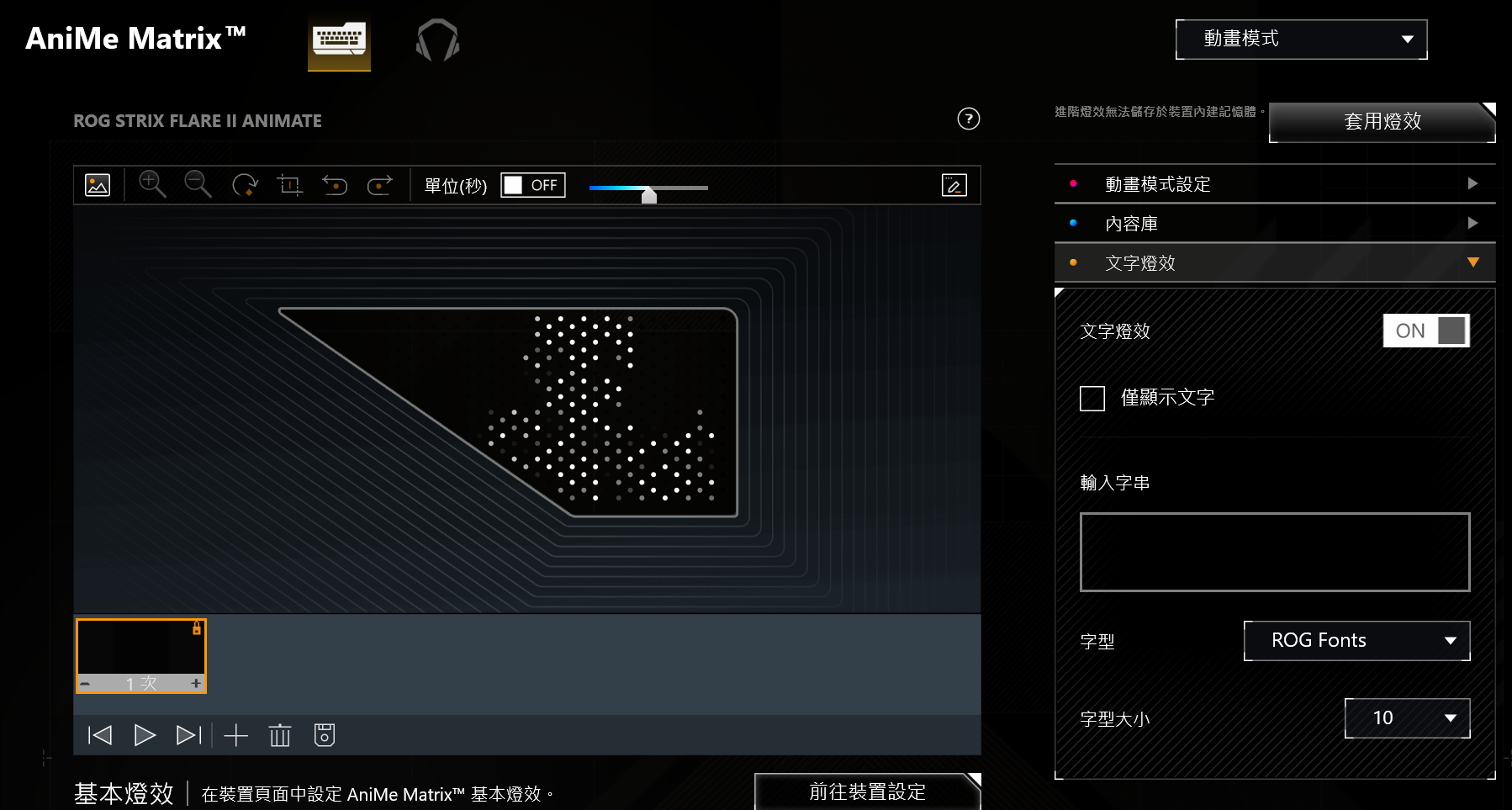Image resolution: width=1512 pixels, height=810 pixels.
Task: Click the 套用燈效 apply button
Action: [x=1382, y=122]
